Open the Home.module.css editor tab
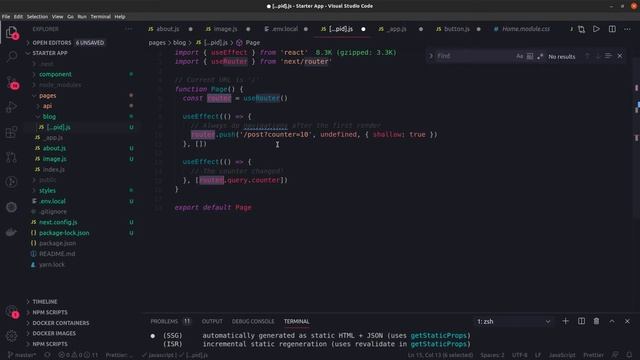This screenshot has height=360, width=640. pyautogui.click(x=526, y=29)
